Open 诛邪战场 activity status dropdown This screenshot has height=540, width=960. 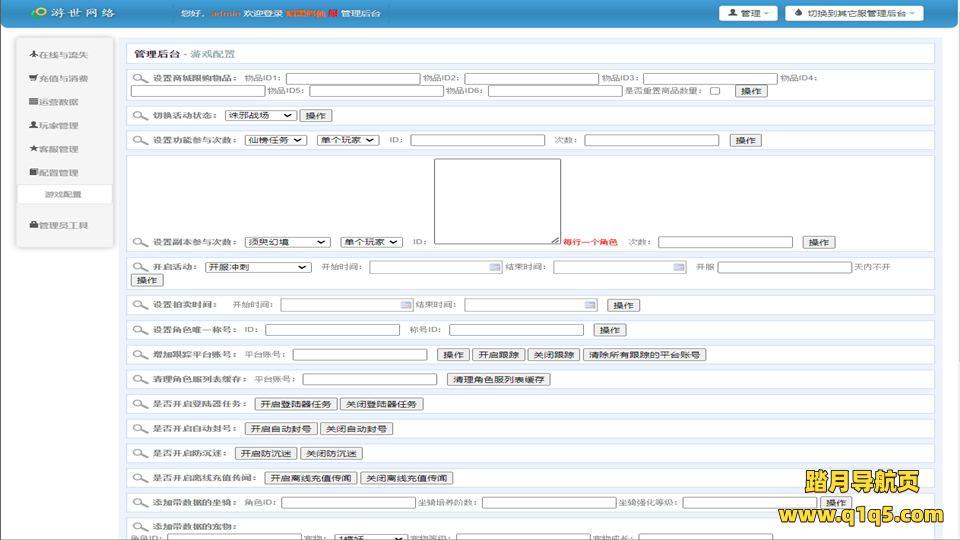pyautogui.click(x=260, y=115)
